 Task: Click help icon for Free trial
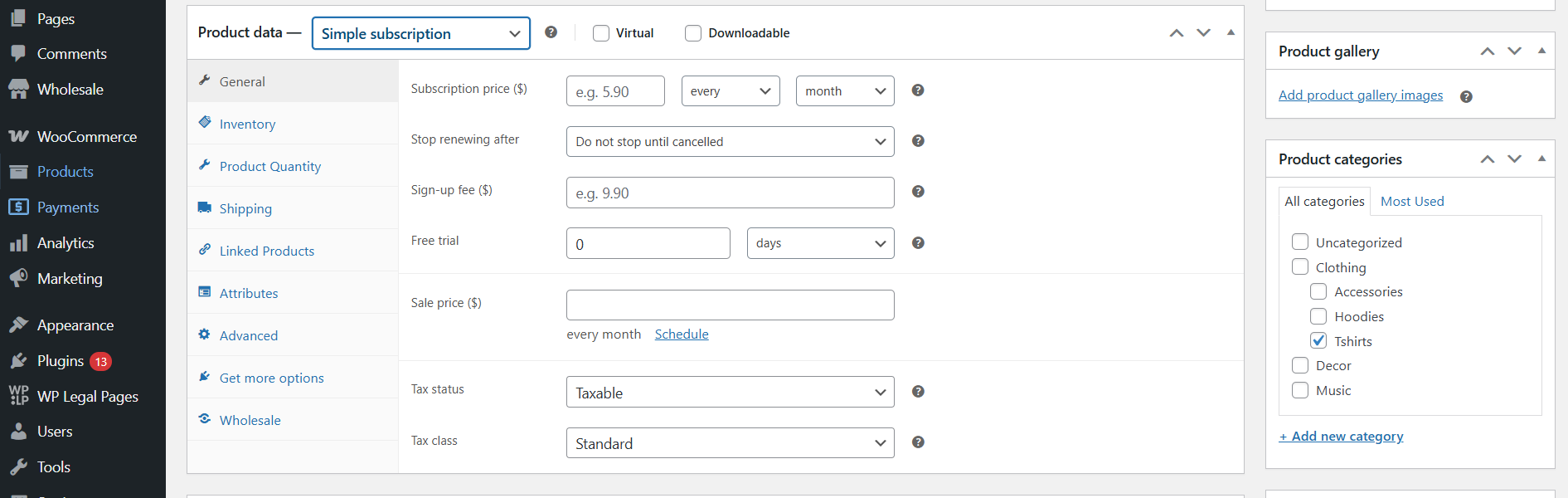click(x=918, y=243)
